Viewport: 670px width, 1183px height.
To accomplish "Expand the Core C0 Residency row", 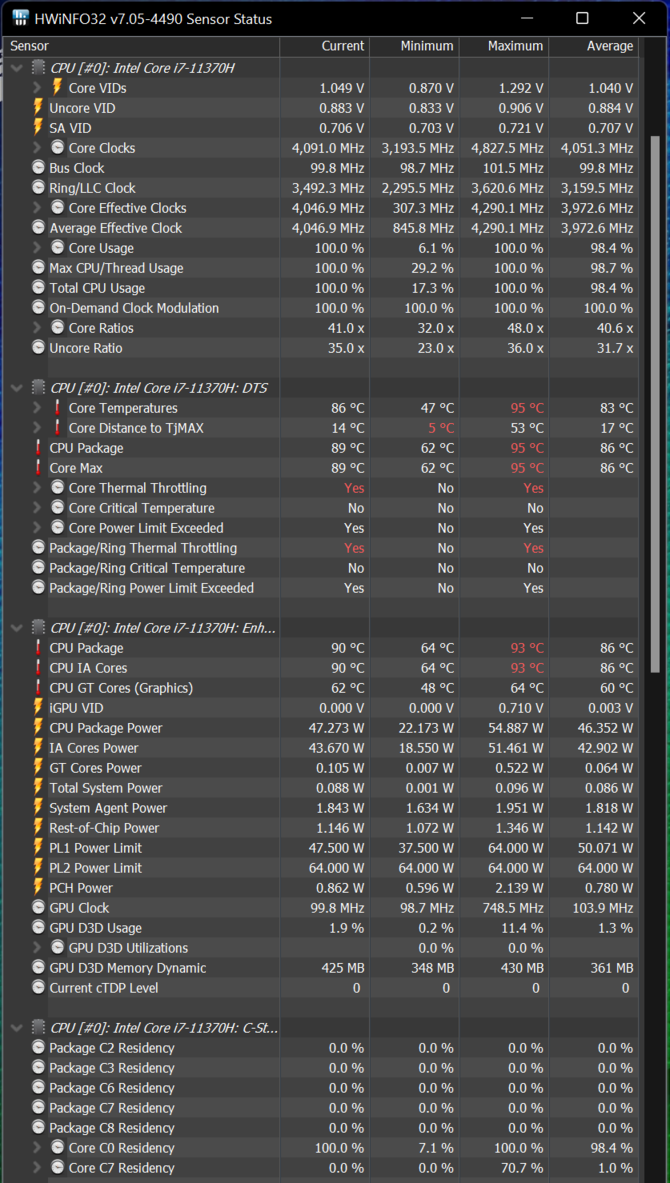I will click(x=37, y=1148).
